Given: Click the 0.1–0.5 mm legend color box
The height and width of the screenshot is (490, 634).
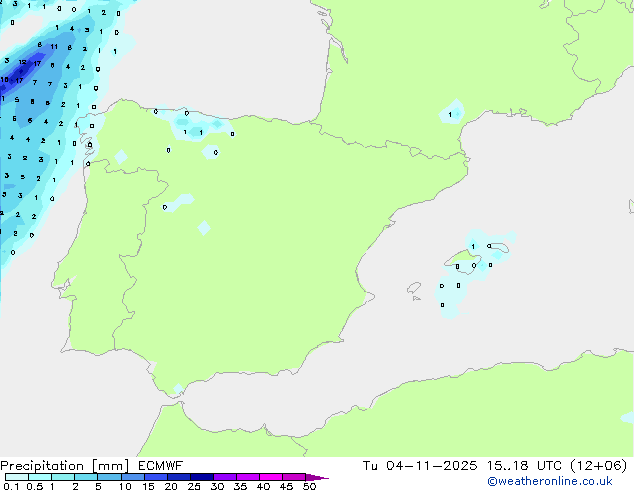Looking at the screenshot, I should click(17, 477).
